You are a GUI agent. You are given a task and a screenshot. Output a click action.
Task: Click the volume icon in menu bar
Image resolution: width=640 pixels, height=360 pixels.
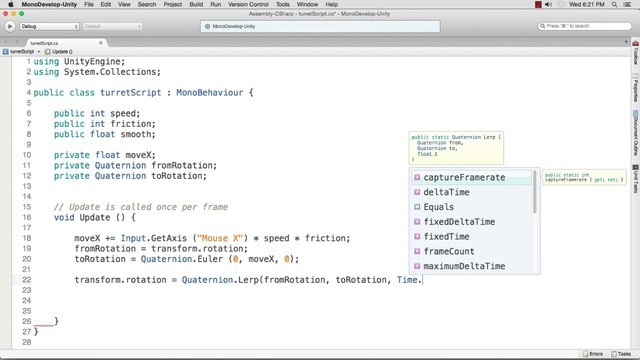click(x=549, y=4)
